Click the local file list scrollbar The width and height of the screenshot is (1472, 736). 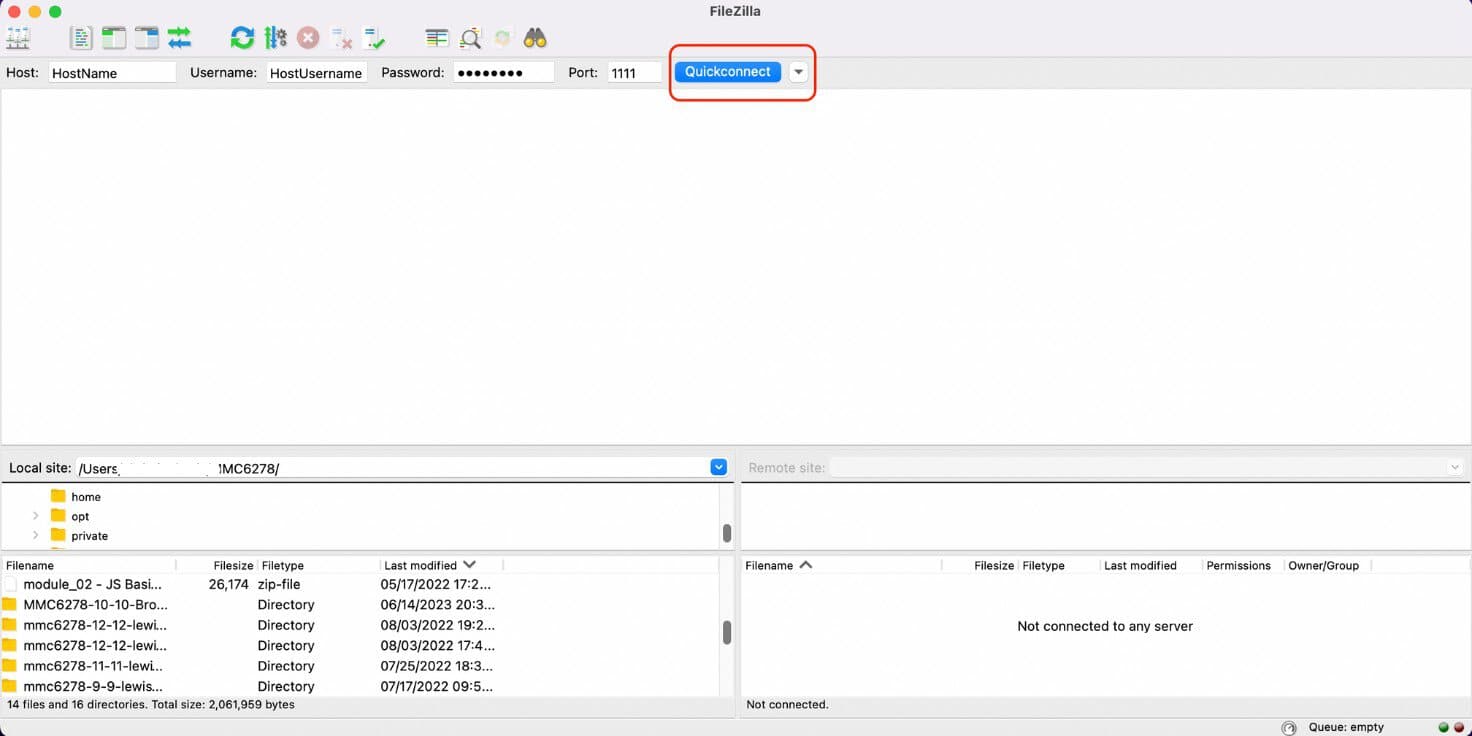coord(727,632)
